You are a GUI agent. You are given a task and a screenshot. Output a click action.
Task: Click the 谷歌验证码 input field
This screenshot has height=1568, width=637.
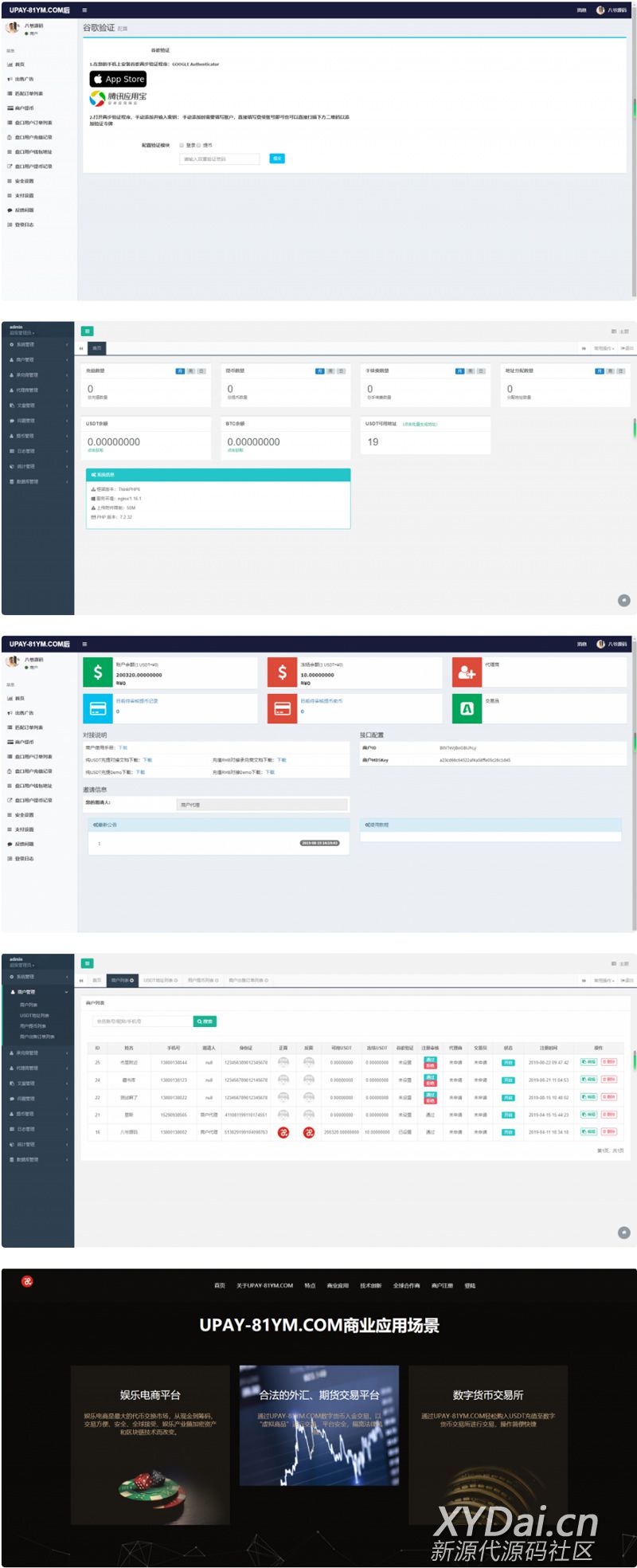click(220, 159)
